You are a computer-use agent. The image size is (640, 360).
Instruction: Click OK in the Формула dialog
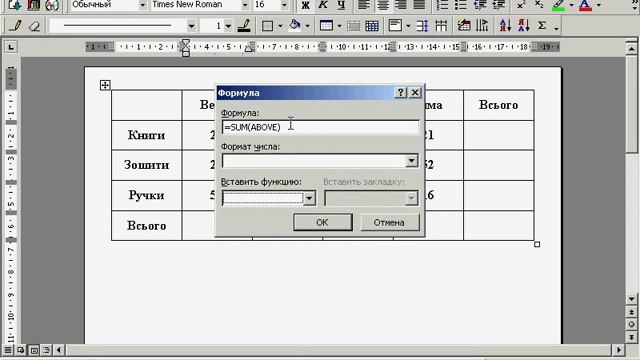(x=322, y=222)
